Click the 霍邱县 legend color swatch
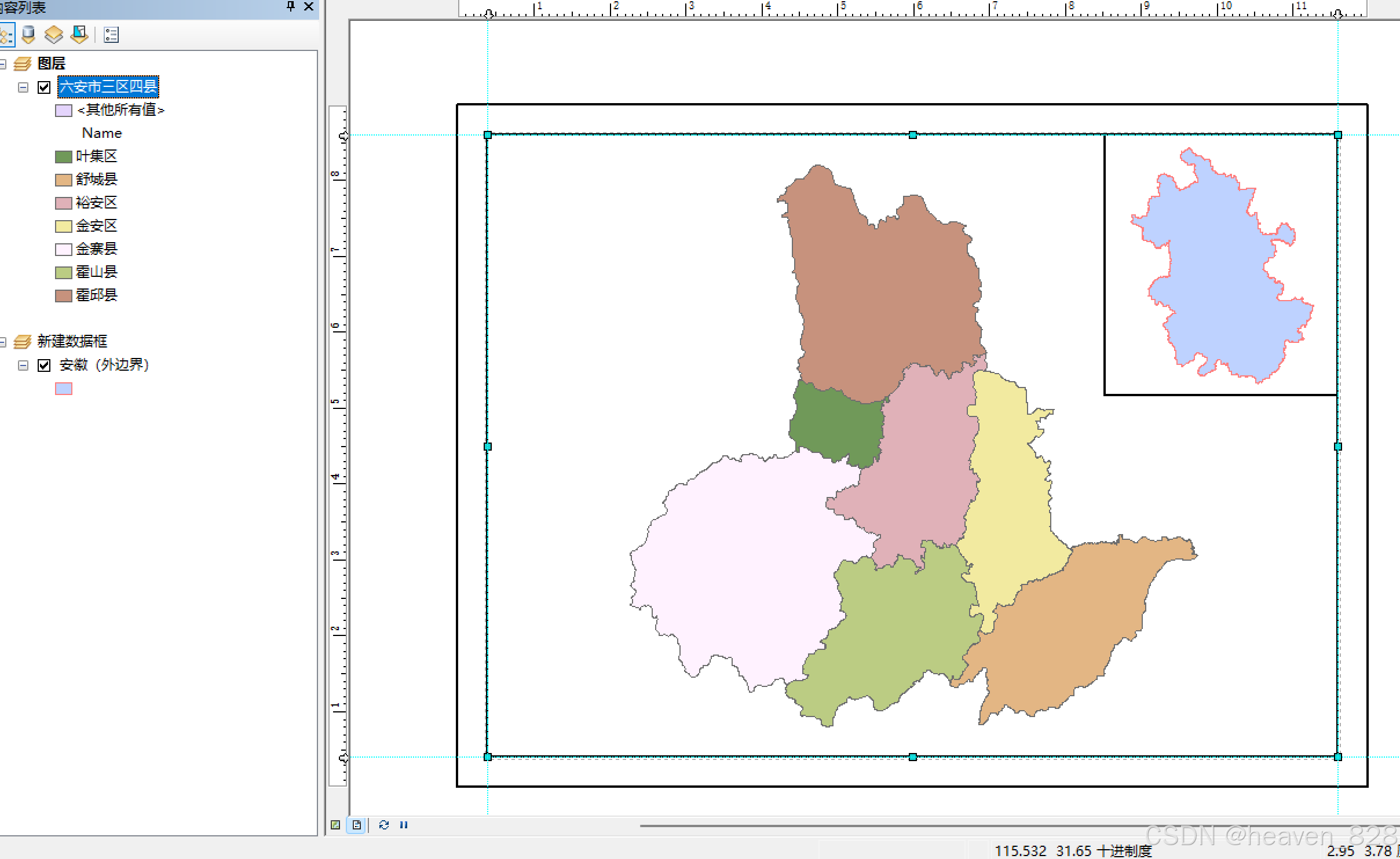The image size is (1400, 859). click(x=64, y=295)
